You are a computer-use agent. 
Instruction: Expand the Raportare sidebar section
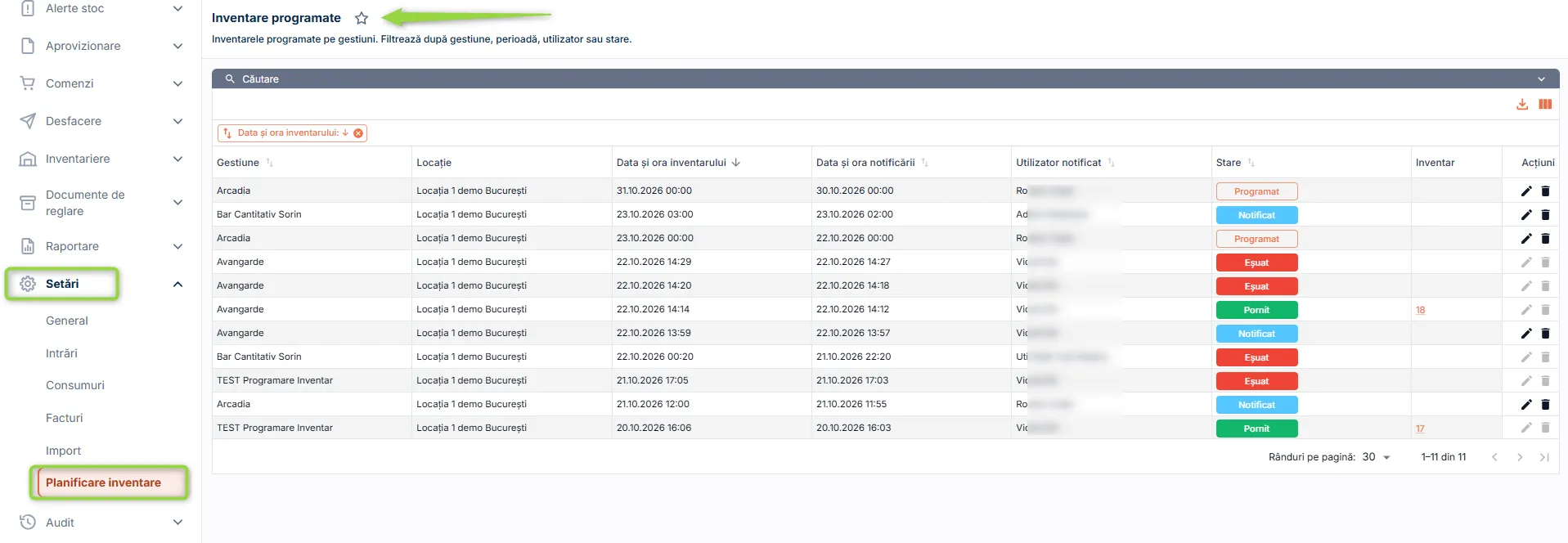pyautogui.click(x=177, y=246)
